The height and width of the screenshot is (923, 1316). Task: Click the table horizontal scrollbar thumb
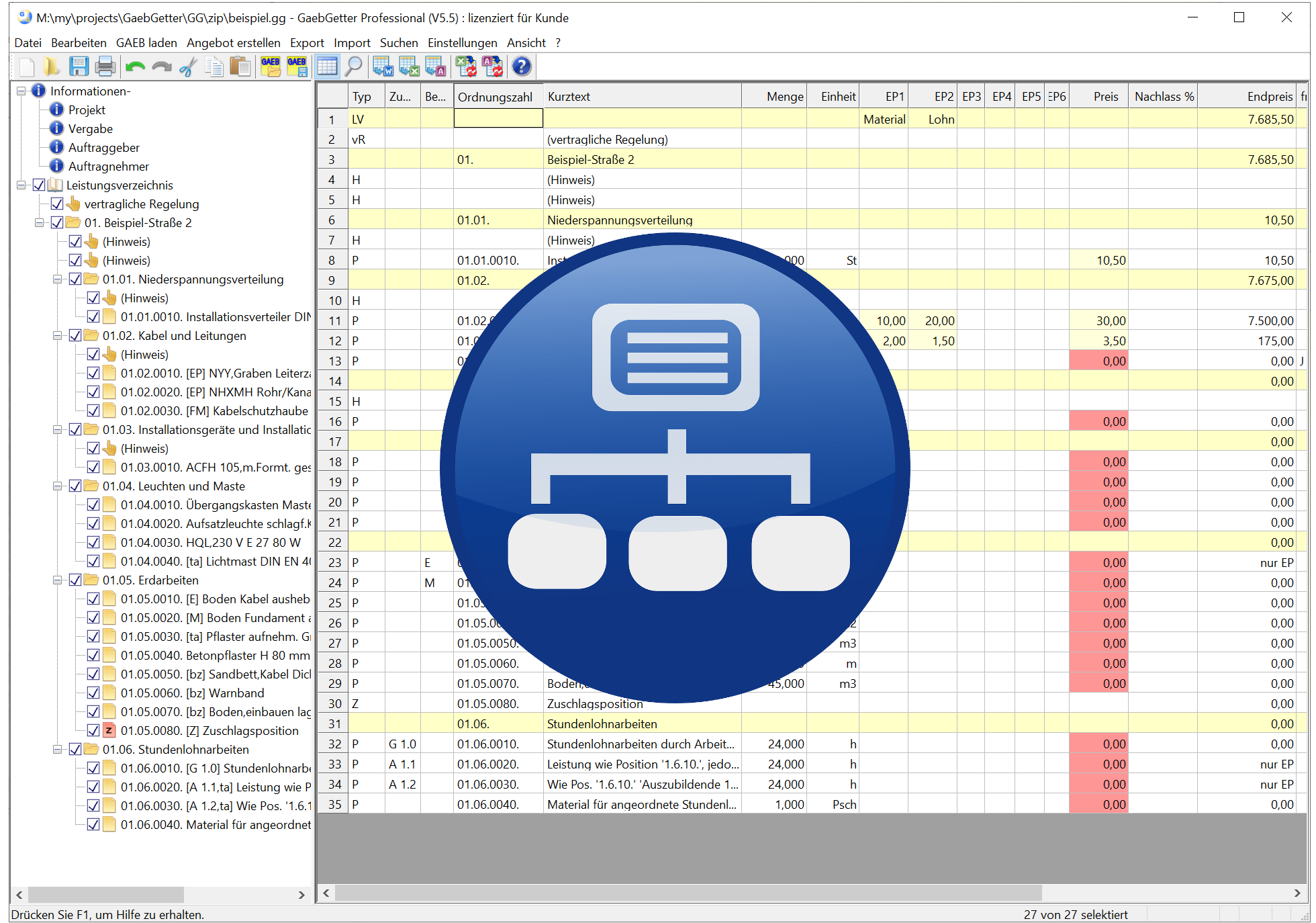coord(688,893)
